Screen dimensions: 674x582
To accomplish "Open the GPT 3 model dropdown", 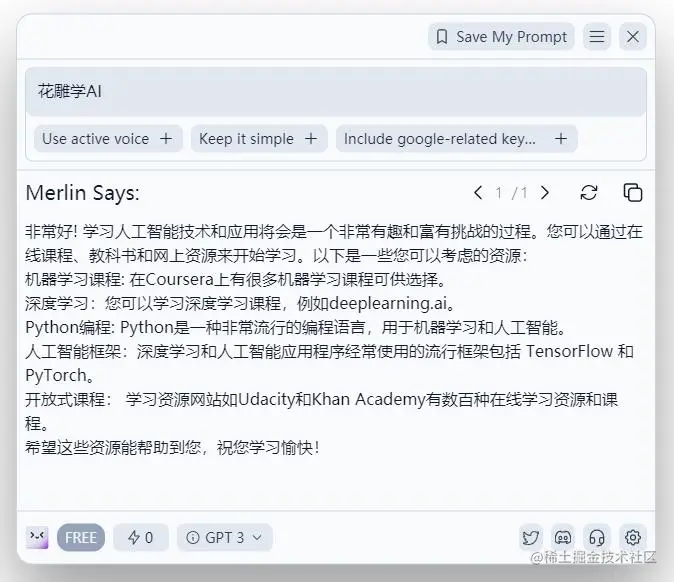I will pyautogui.click(x=224, y=537).
